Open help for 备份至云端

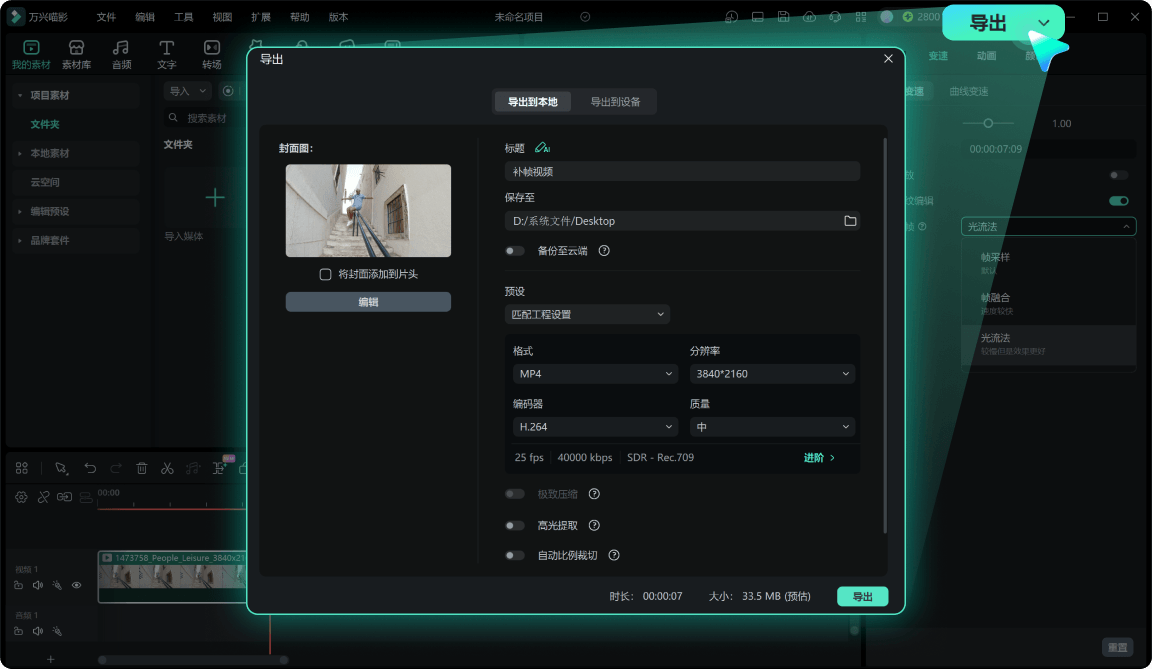[604, 250]
